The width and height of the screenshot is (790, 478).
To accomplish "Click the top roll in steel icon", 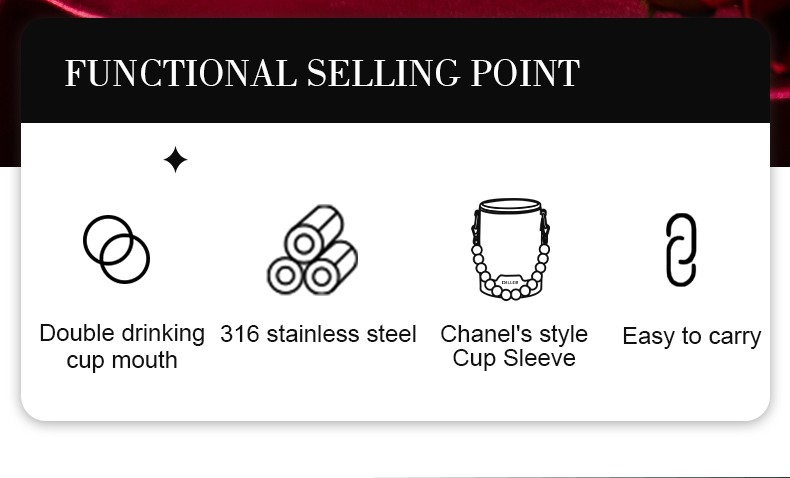I will click(314, 233).
